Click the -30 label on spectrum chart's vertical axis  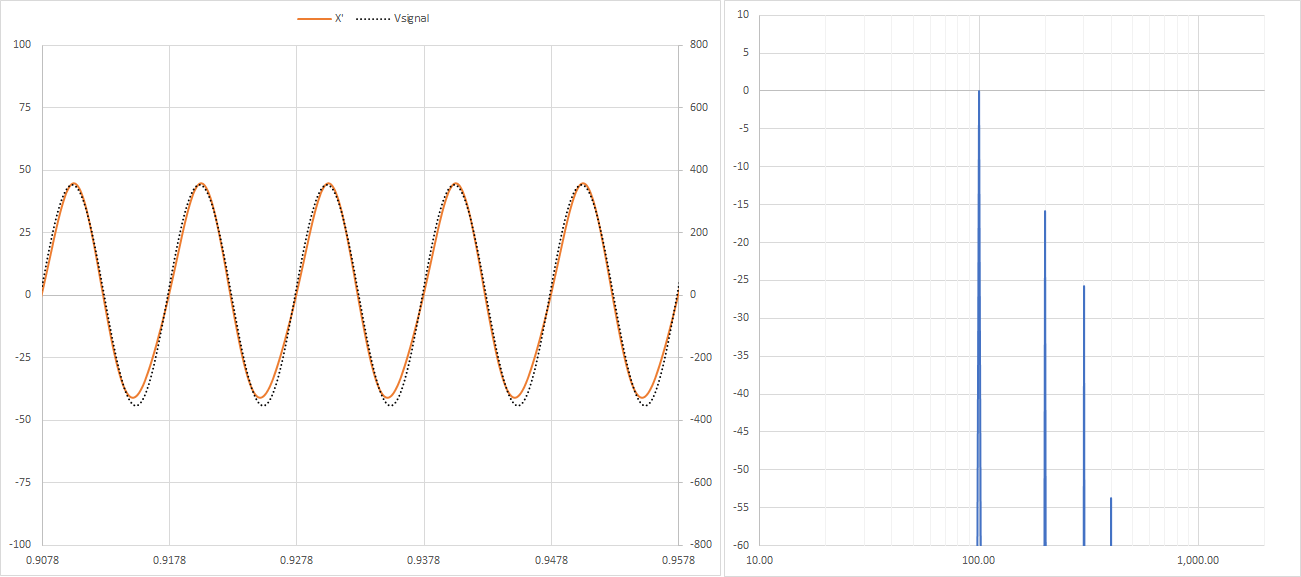[x=743, y=318]
